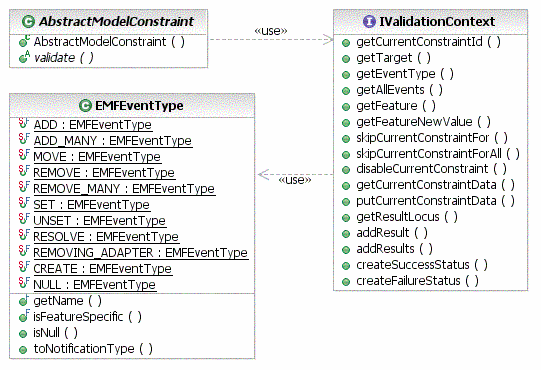
Task: Select the getCurrentConstraintData ( ) method text
Action: point(435,185)
